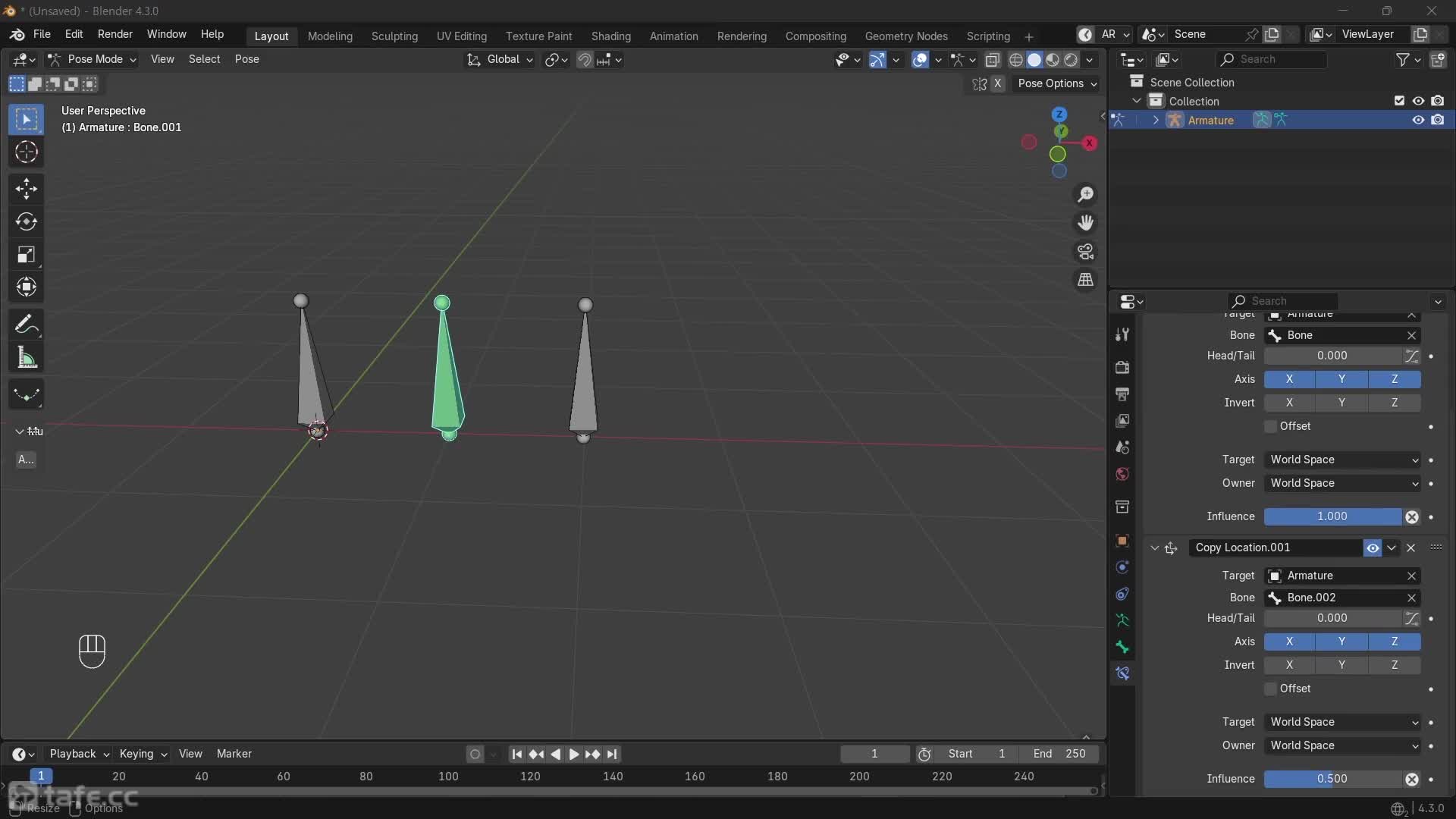Select the Annotate tool
This screenshot has height=819, width=1456.
[26, 324]
